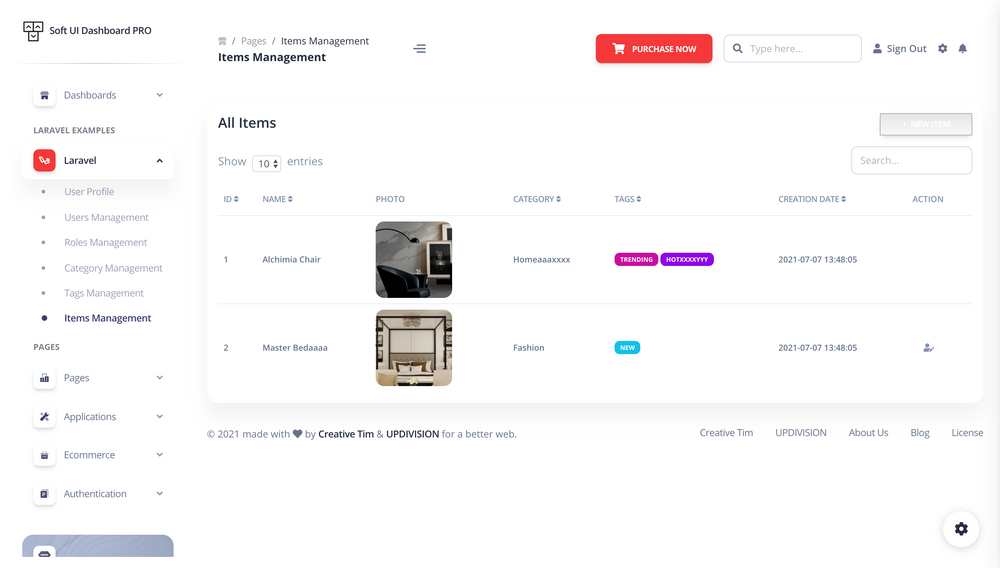Toggle sidebar with hamburger menu icon
Image resolution: width=1000 pixels, height=568 pixels.
tap(419, 48)
